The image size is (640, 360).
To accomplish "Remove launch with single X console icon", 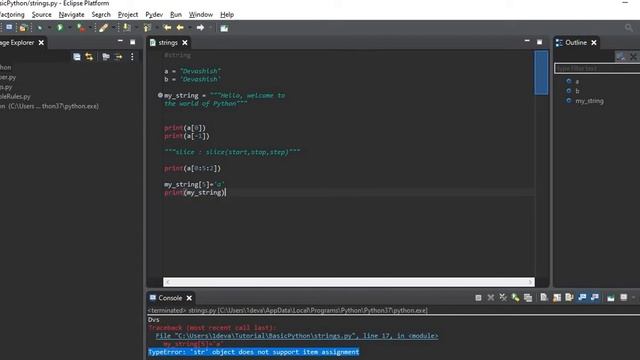I will [x=491, y=298].
